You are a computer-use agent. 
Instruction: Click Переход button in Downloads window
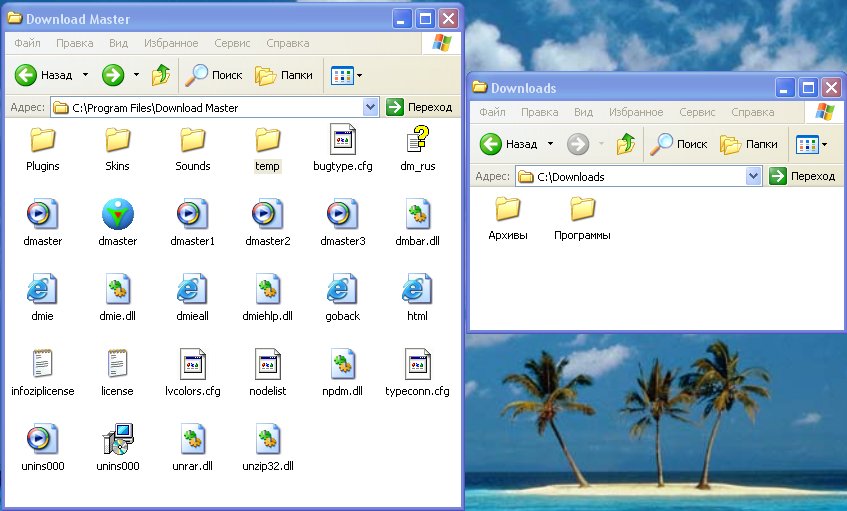coord(803,177)
